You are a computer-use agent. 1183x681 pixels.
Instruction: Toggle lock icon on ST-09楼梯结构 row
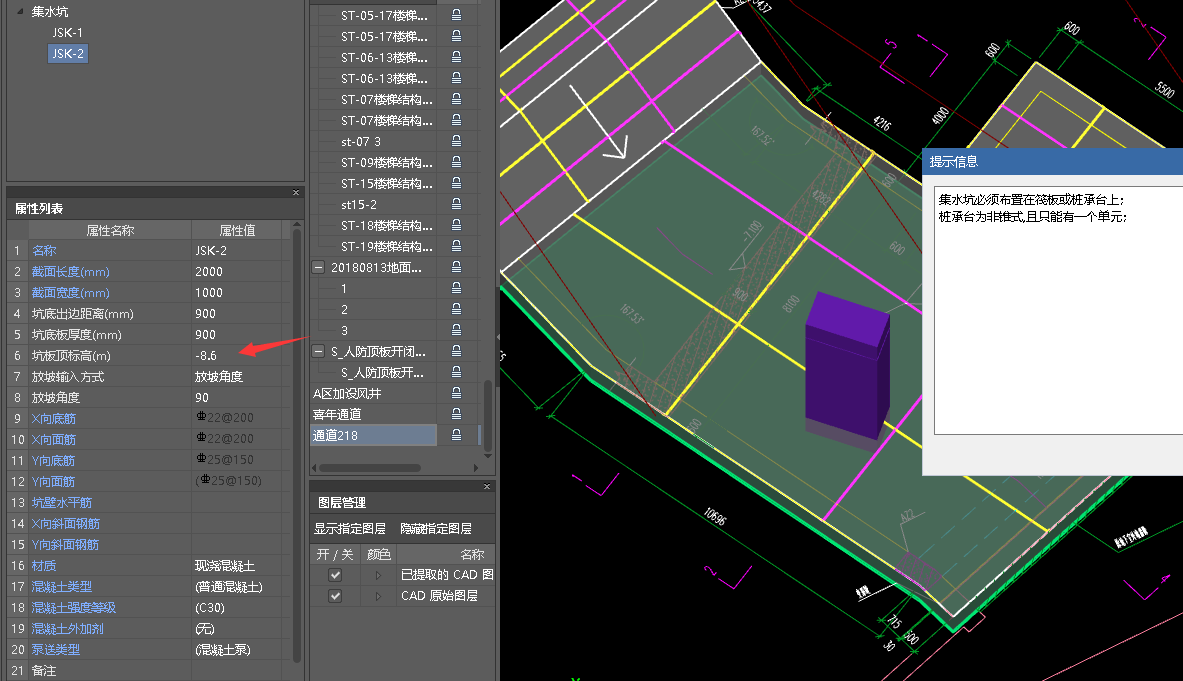point(456,162)
